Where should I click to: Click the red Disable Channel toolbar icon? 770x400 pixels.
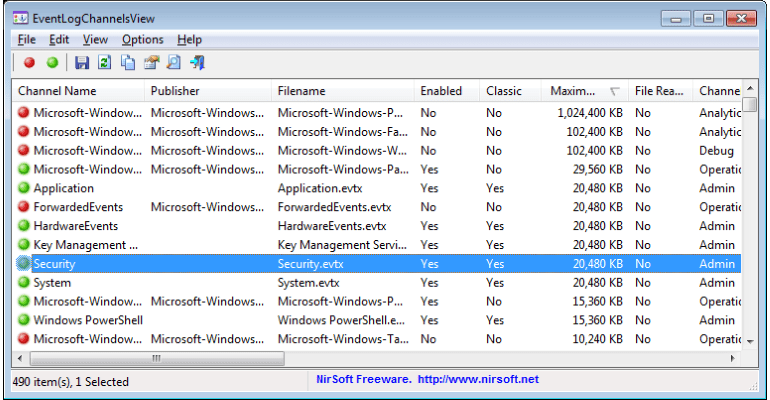point(29,63)
